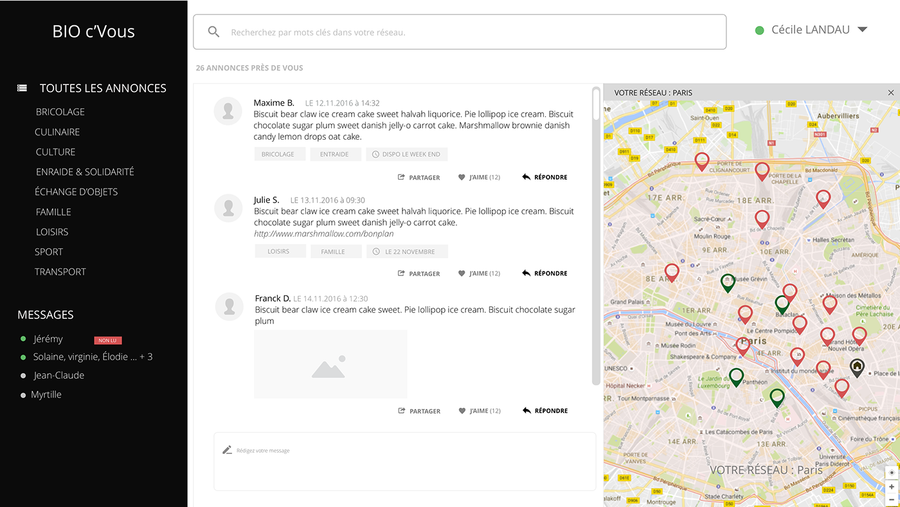The width and height of the screenshot is (900, 507).
Task: Click the reply arrow on Franck D.'s post
Action: point(526,411)
